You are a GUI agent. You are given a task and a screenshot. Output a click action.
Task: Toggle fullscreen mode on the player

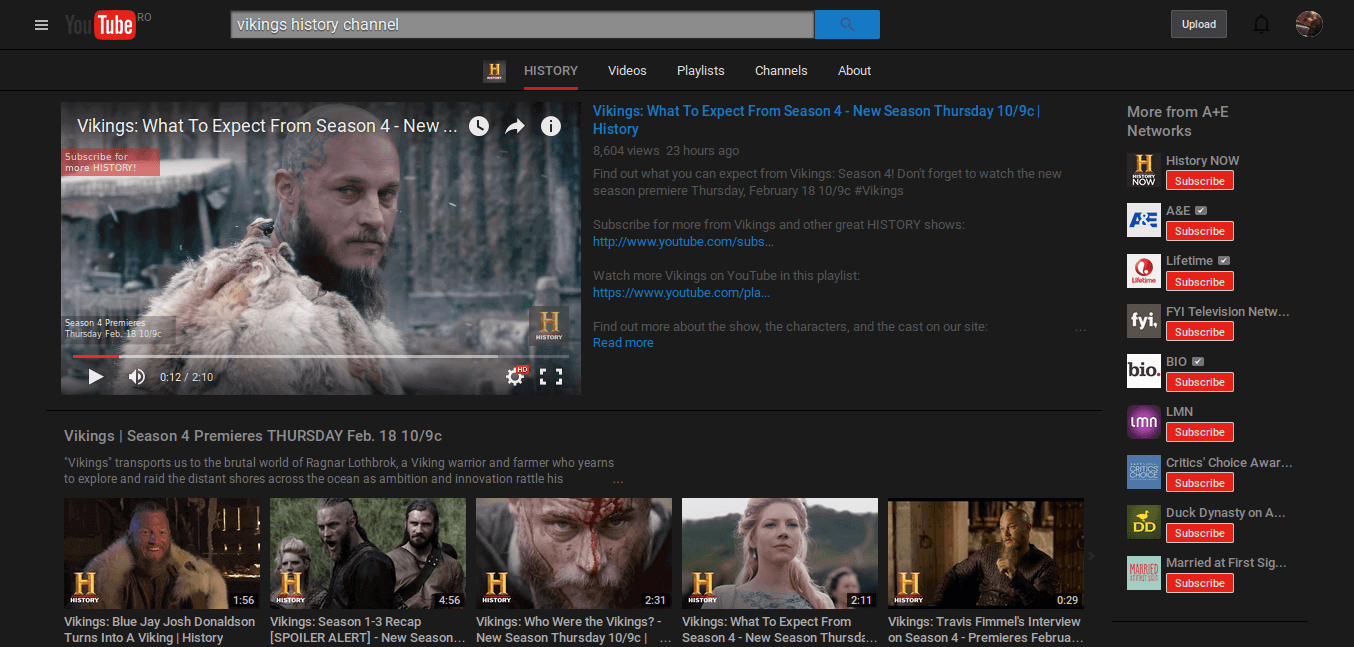[551, 377]
